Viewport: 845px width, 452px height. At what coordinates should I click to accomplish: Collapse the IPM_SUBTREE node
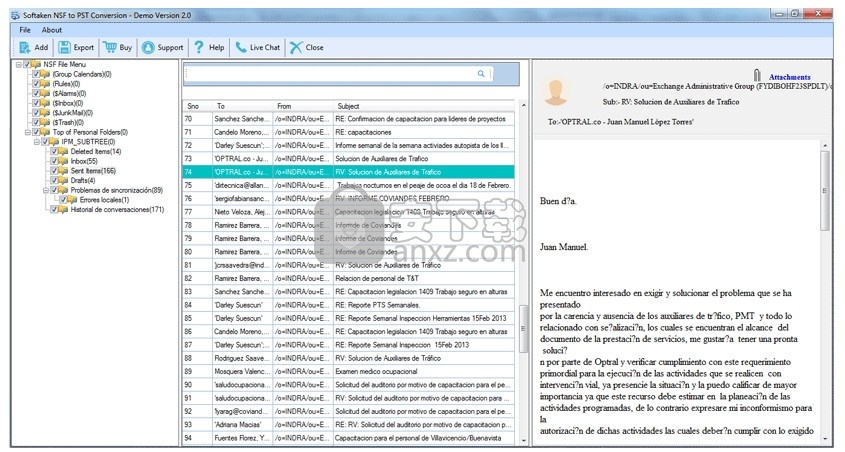[37, 142]
